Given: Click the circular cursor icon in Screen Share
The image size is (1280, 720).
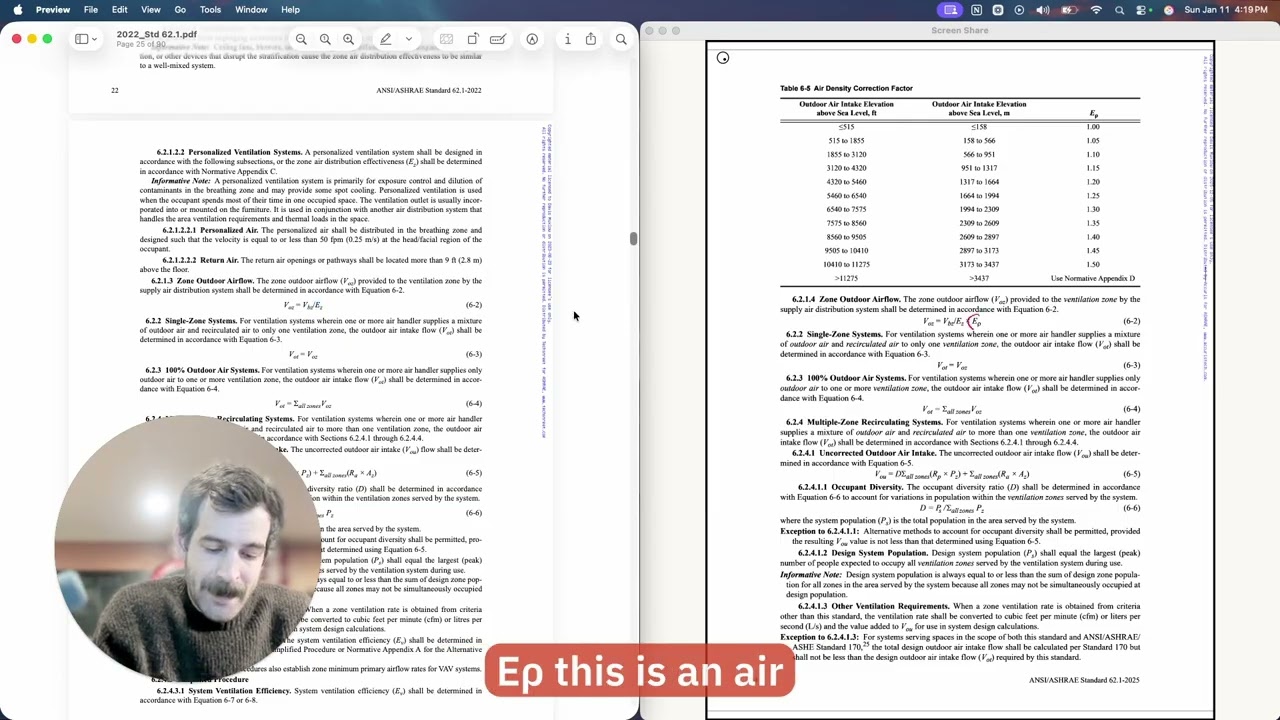Looking at the screenshot, I should coord(723,58).
